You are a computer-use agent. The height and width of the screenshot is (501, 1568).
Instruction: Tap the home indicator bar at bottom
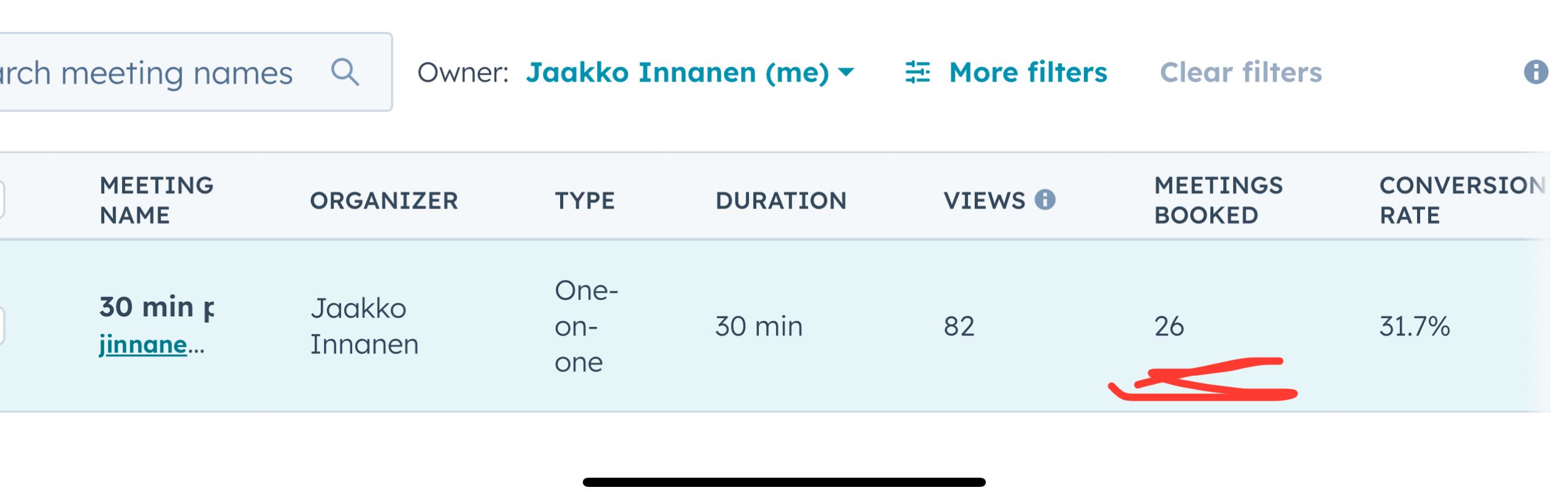(x=783, y=482)
